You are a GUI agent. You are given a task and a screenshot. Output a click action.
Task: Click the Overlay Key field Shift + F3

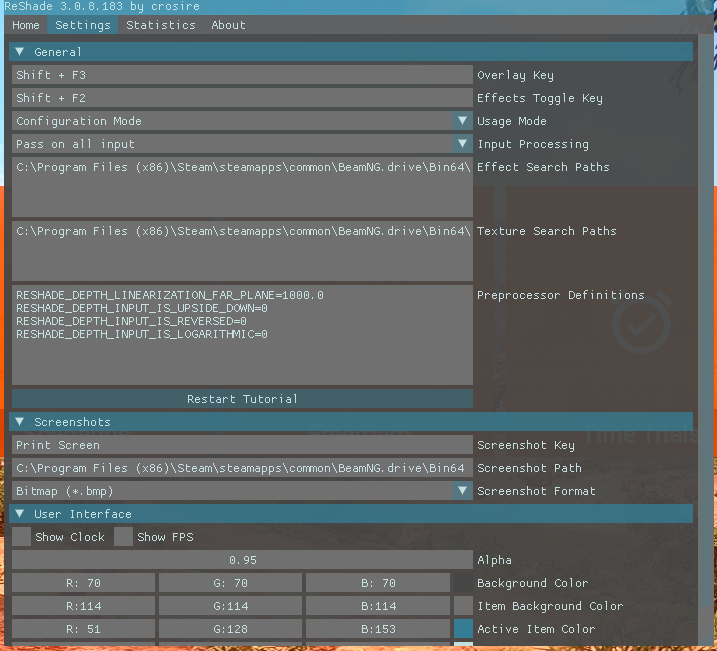point(242,75)
